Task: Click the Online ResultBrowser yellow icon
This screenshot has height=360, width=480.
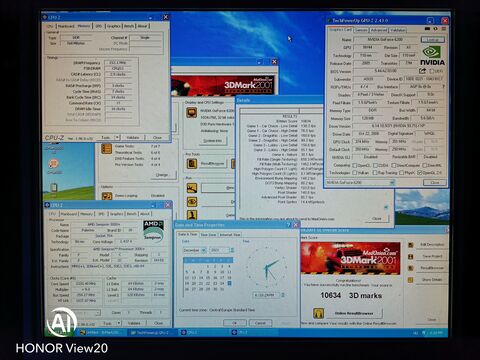Action: [319, 313]
